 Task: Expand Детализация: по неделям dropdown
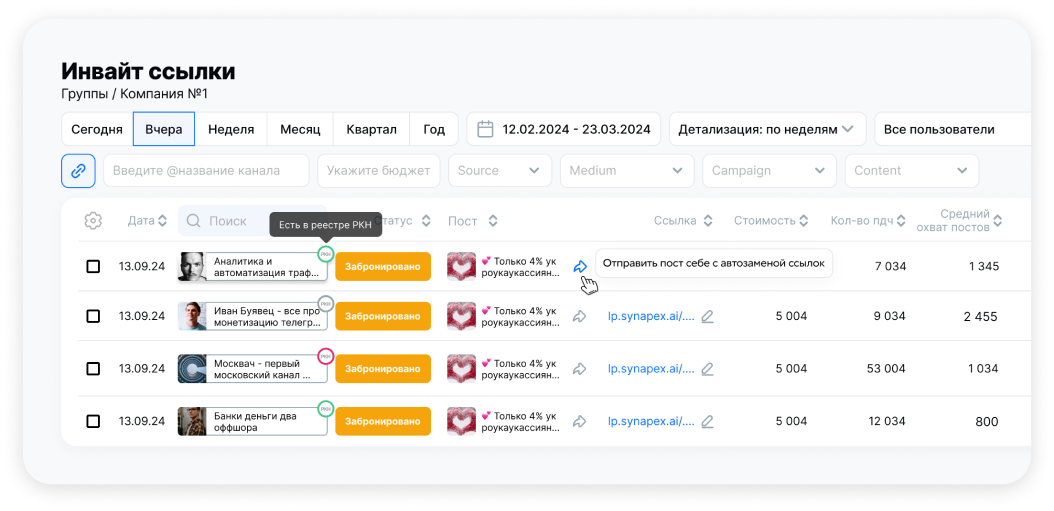click(767, 129)
